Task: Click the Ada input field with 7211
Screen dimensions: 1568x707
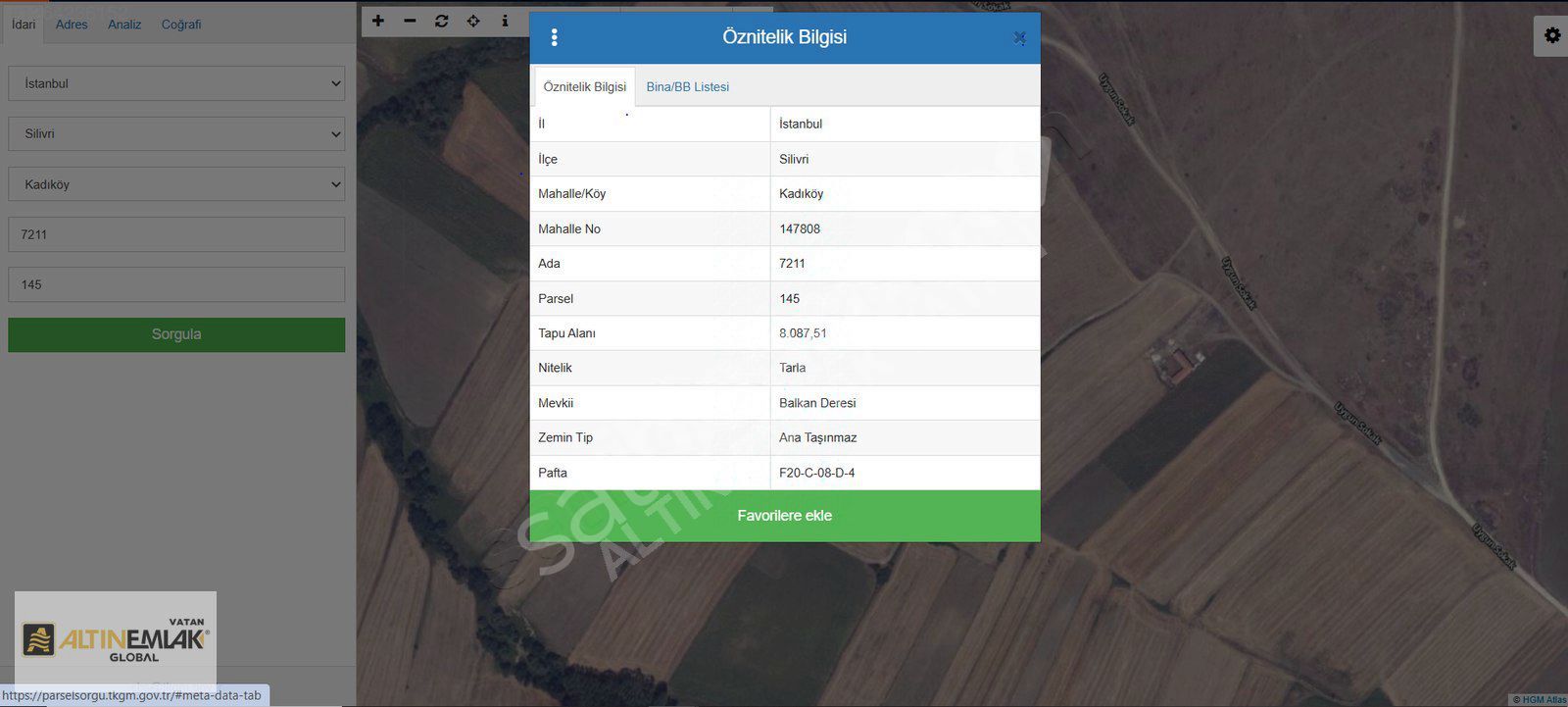Action: pos(176,234)
